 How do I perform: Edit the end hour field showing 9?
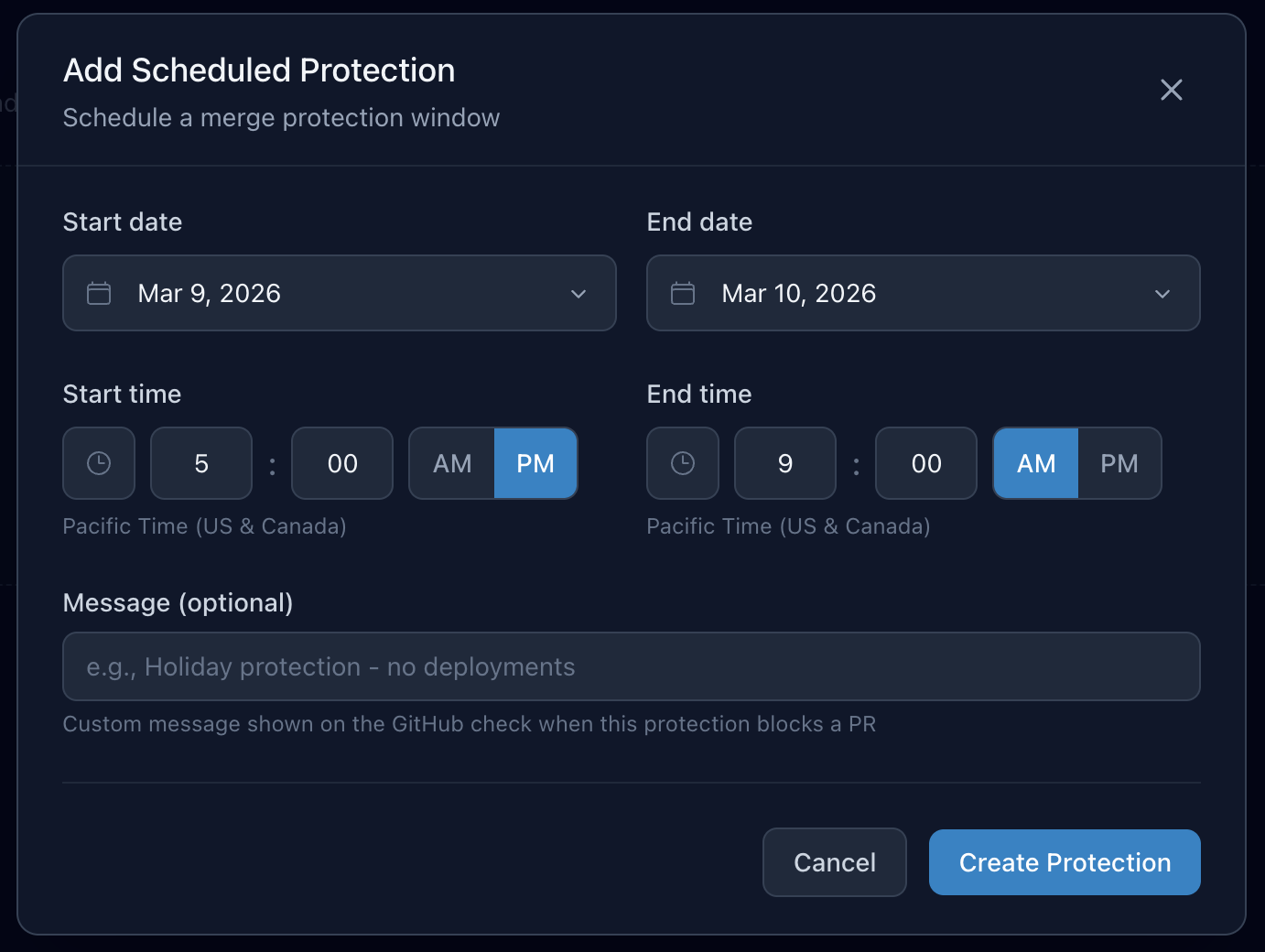[x=784, y=463]
